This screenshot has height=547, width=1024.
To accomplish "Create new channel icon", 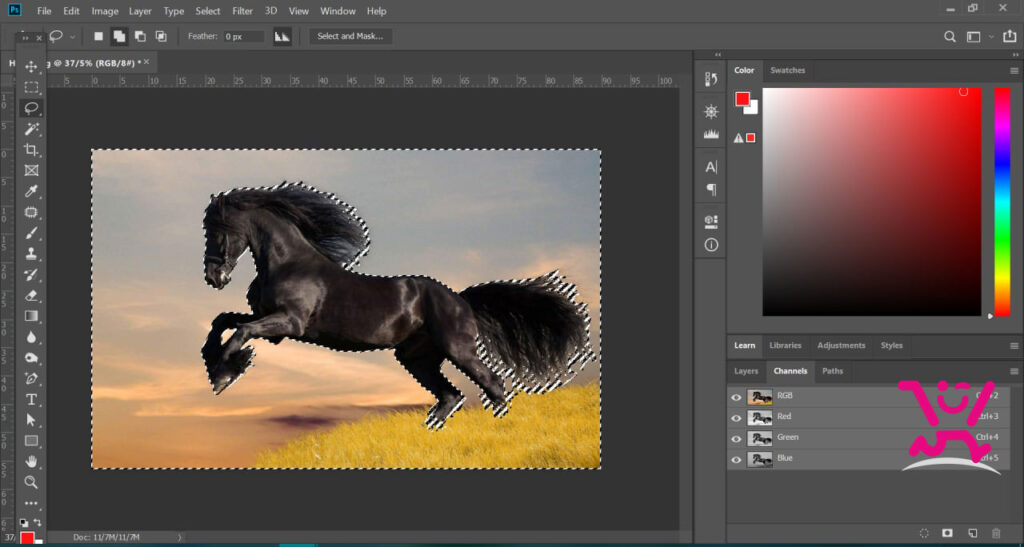I will pyautogui.click(x=972, y=533).
